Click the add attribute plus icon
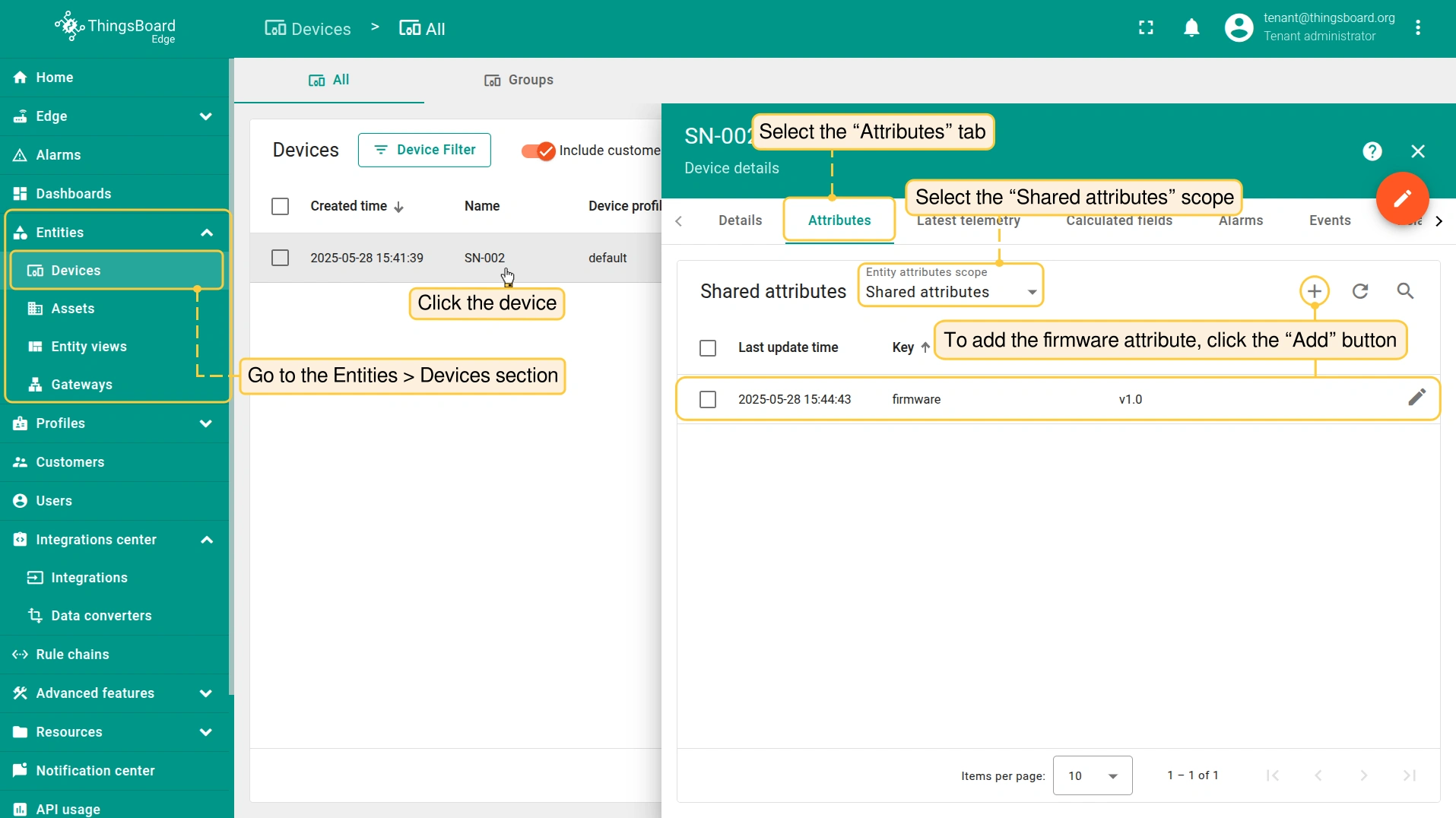1456x818 pixels. [1314, 291]
